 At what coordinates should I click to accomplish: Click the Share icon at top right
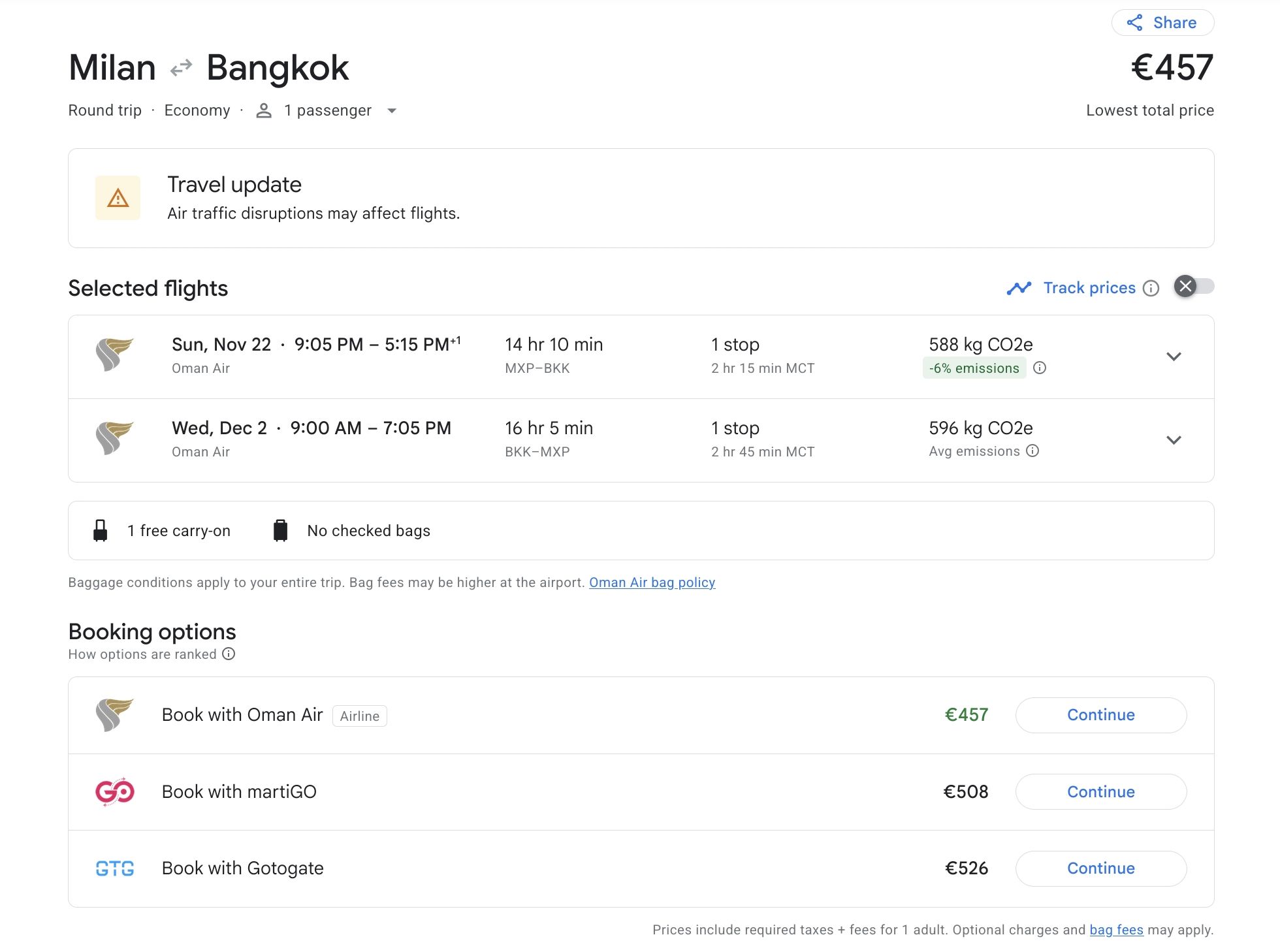(x=1134, y=23)
